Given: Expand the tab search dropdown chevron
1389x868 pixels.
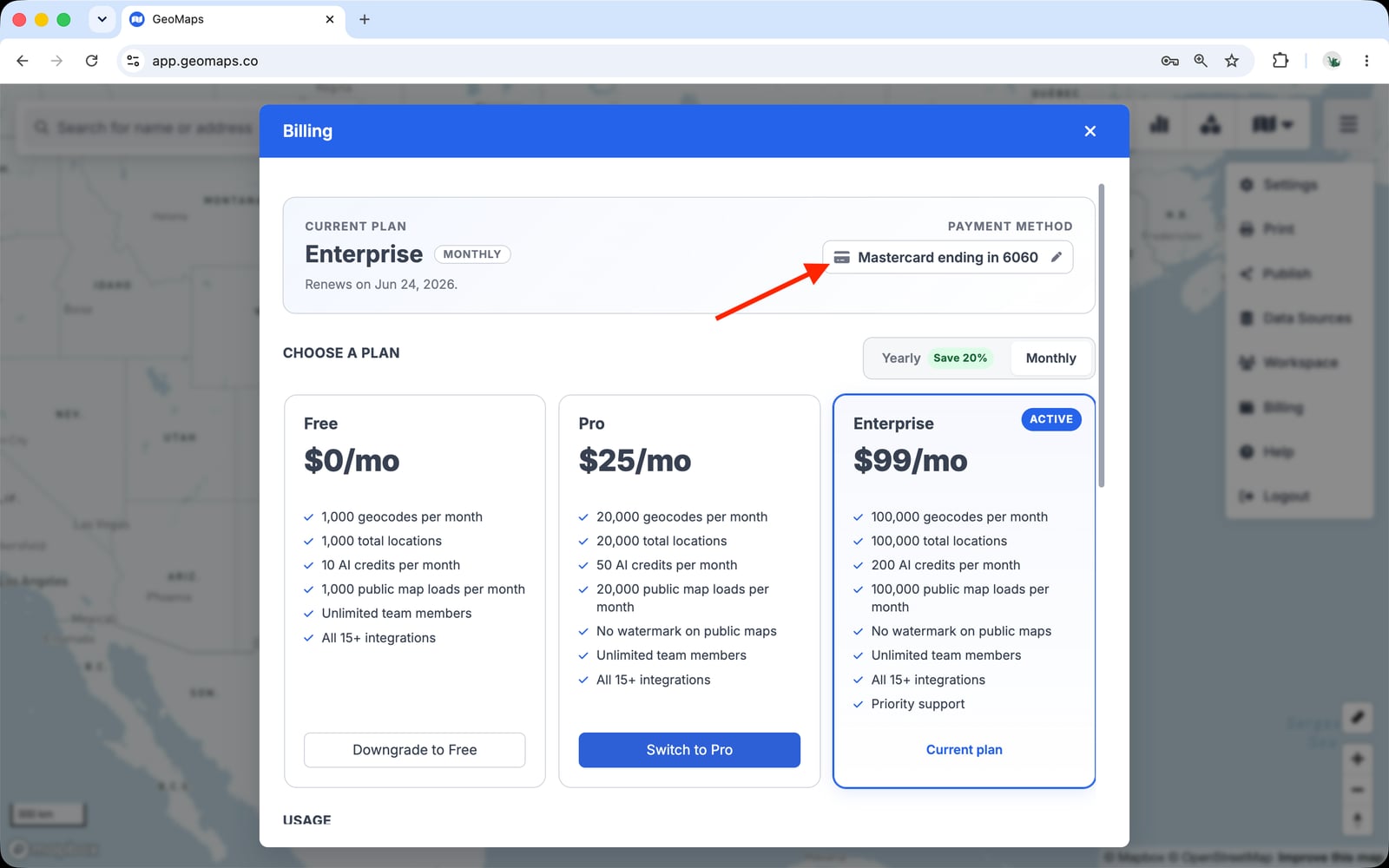Looking at the screenshot, I should point(102,19).
